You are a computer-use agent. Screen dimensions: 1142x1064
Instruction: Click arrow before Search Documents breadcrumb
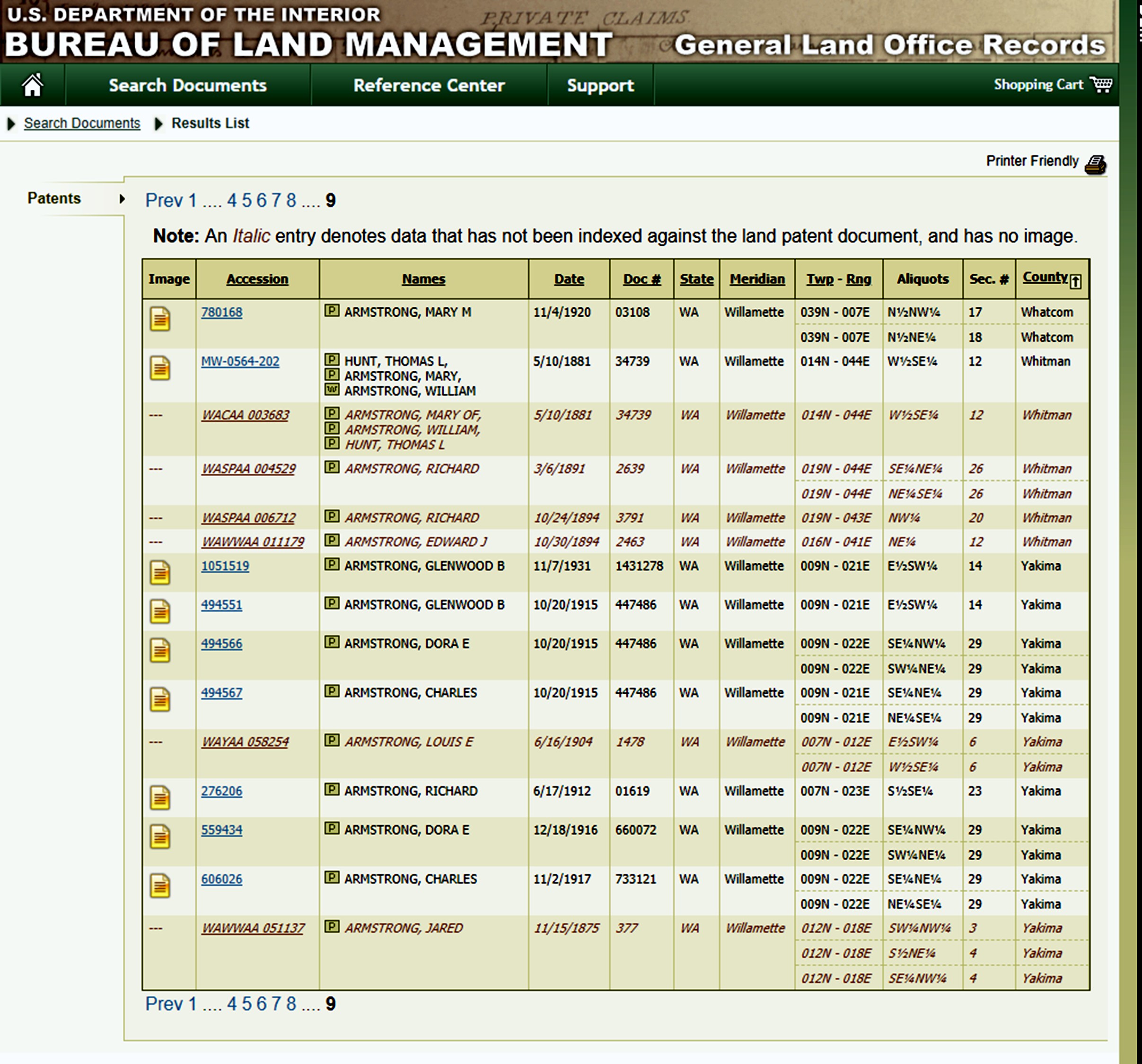click(x=11, y=123)
